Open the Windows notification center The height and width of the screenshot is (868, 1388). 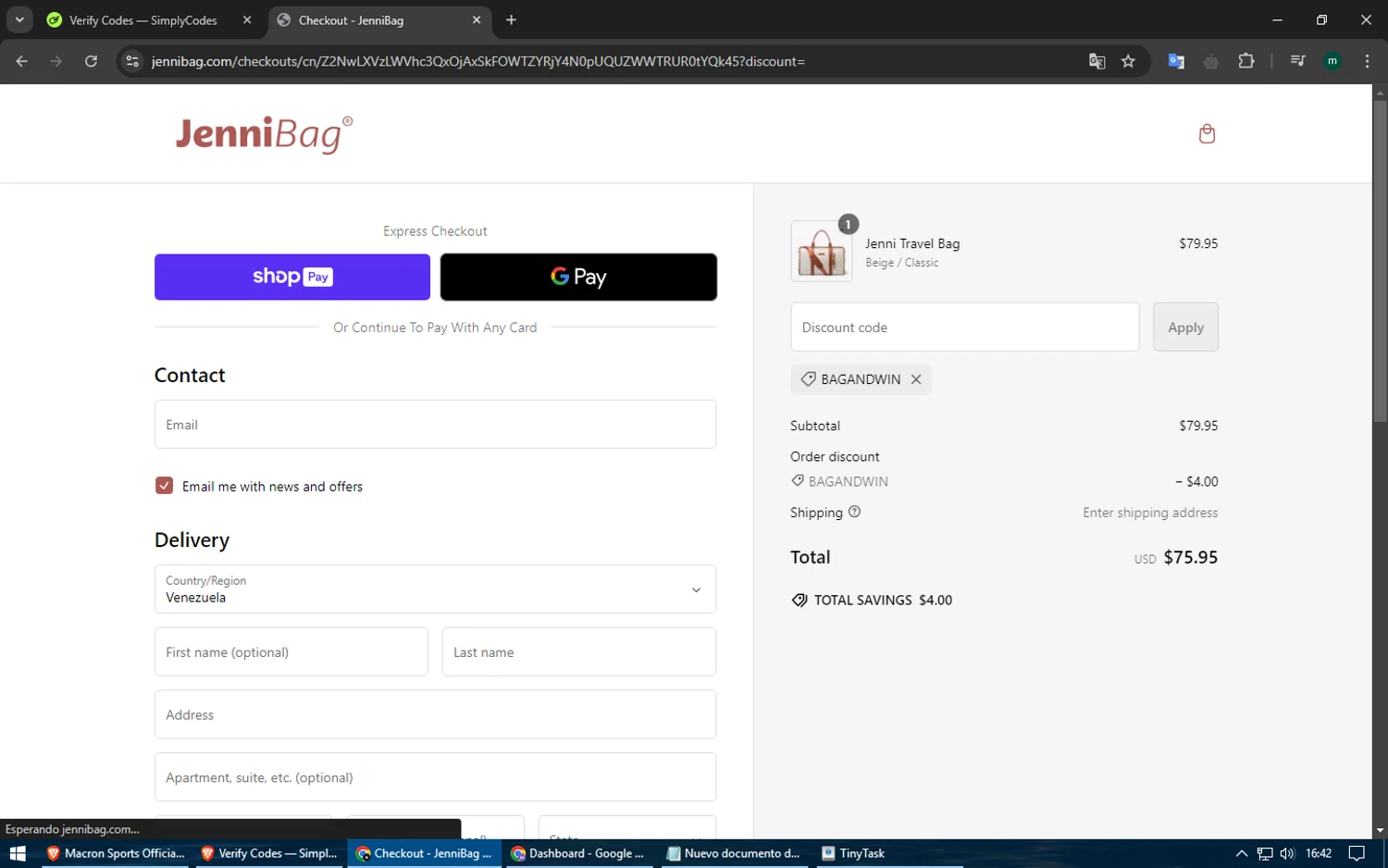pos(1357,853)
